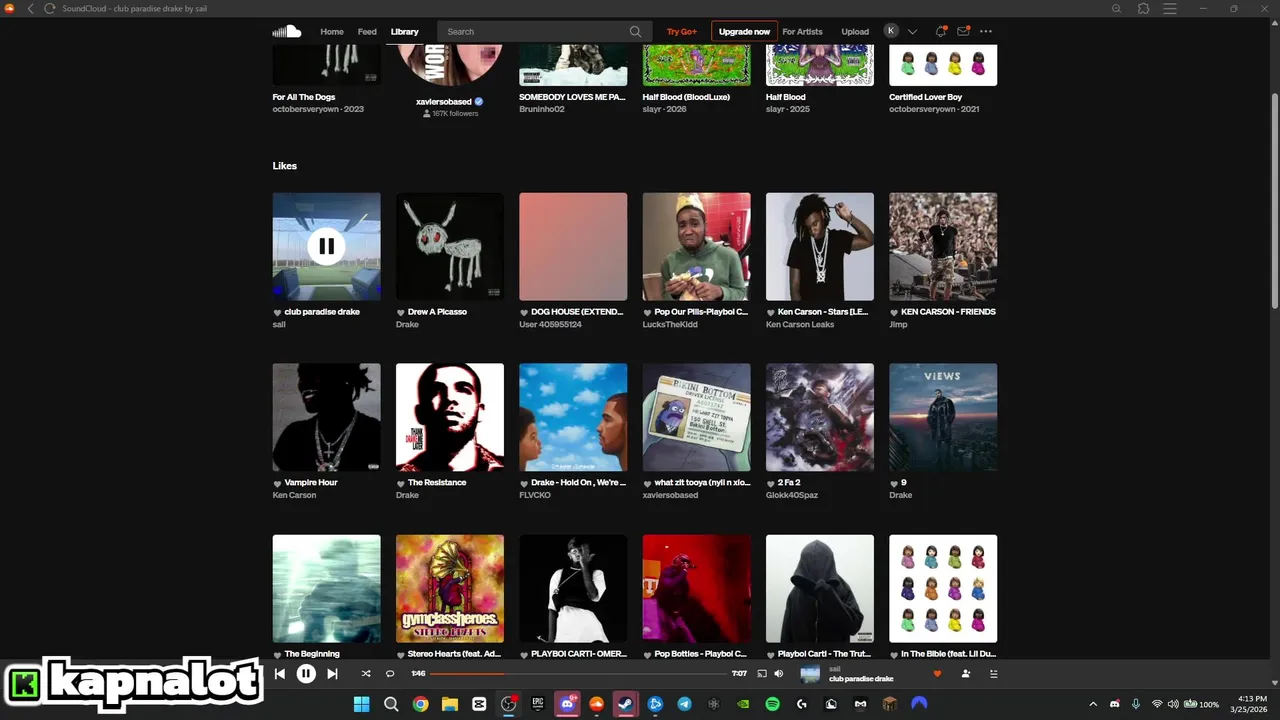1280x720 pixels.
Task: Open Spotify from the taskbar
Action: click(772, 704)
